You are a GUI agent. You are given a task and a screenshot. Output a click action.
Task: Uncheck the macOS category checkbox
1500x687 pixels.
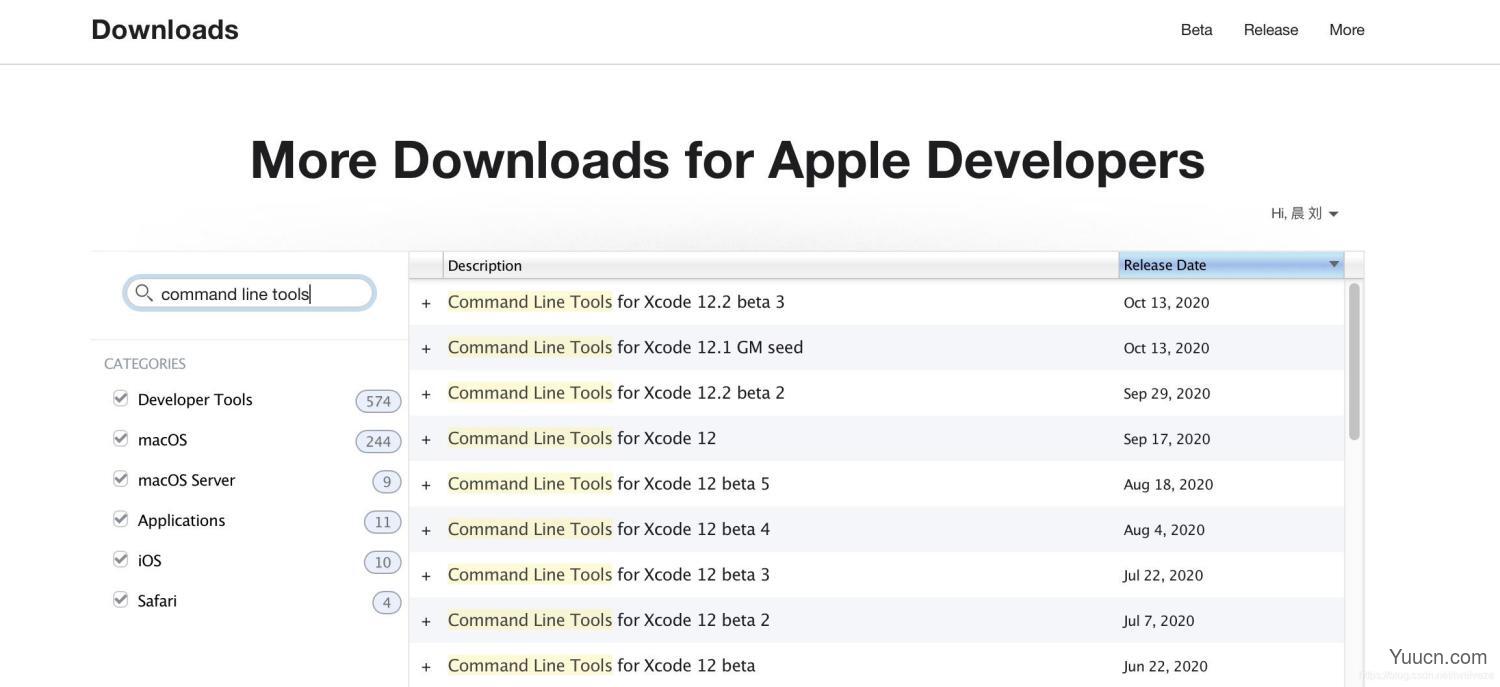pos(121,438)
